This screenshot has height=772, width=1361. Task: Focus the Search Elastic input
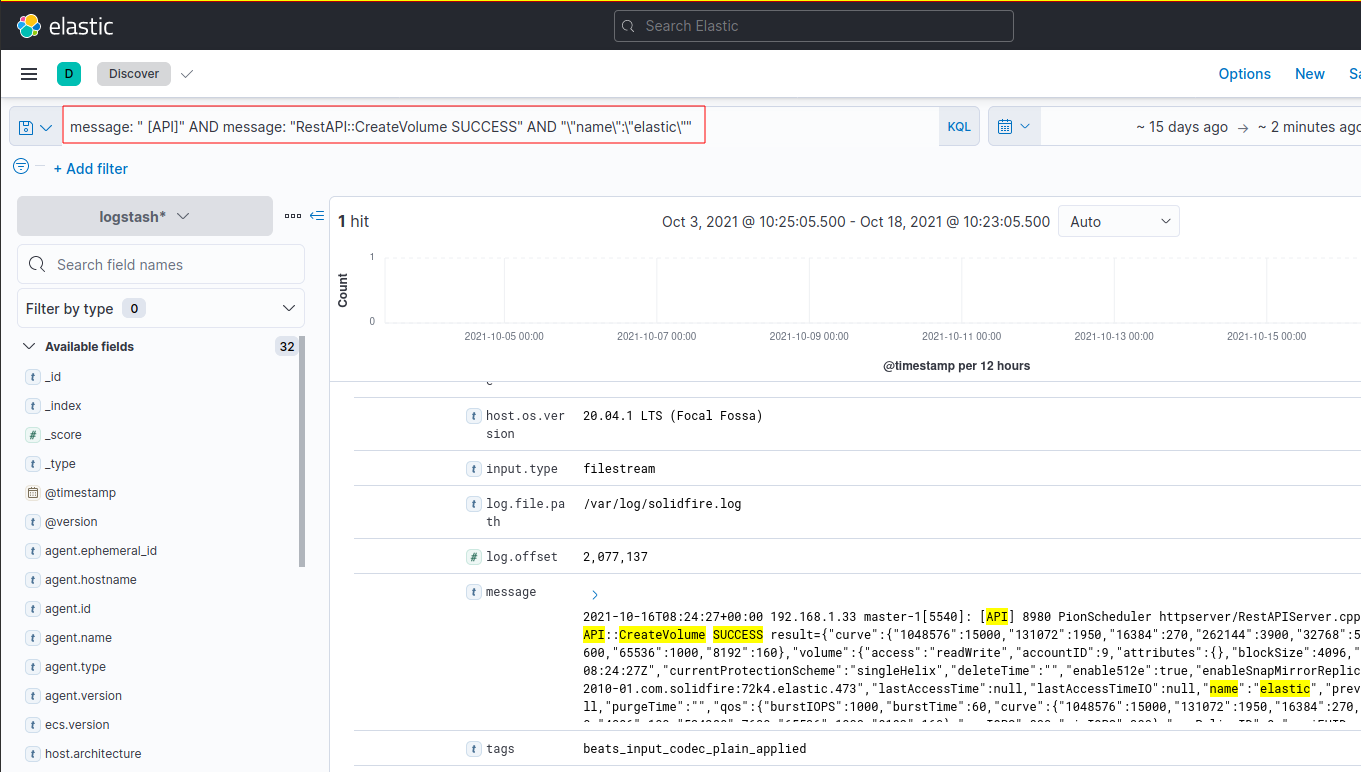coord(814,26)
